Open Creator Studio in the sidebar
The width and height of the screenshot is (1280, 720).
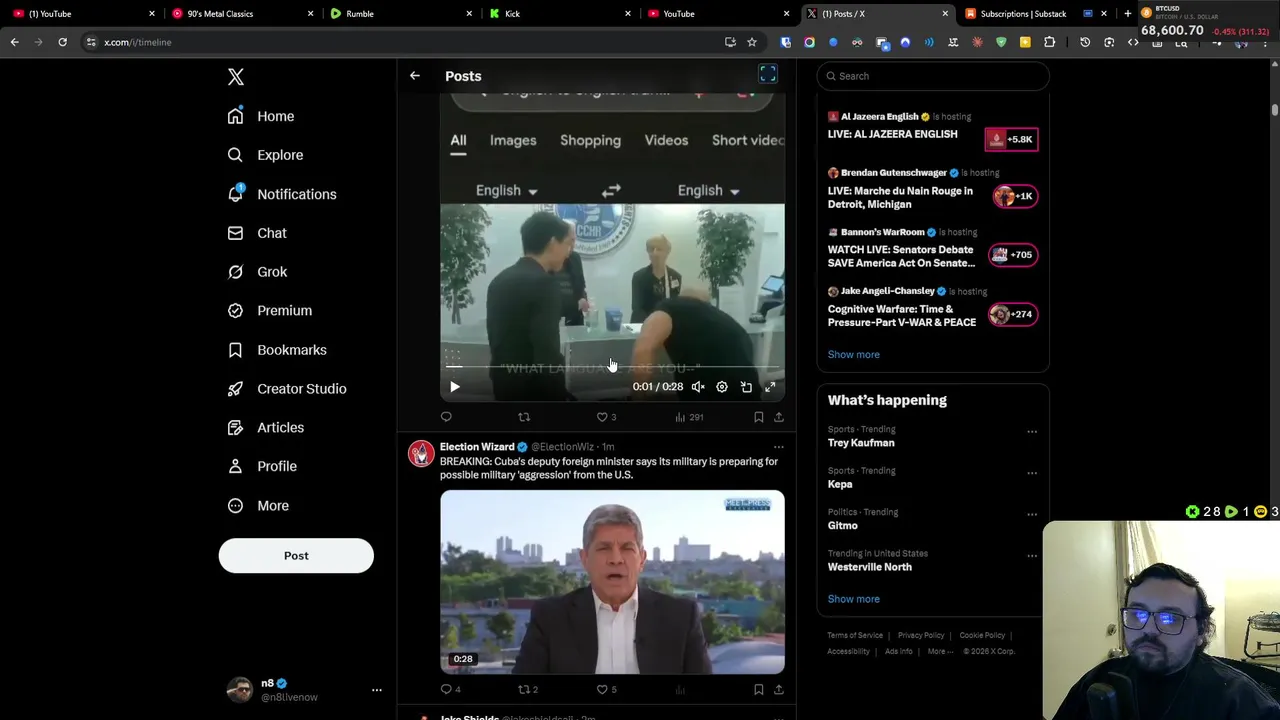[x=287, y=389]
